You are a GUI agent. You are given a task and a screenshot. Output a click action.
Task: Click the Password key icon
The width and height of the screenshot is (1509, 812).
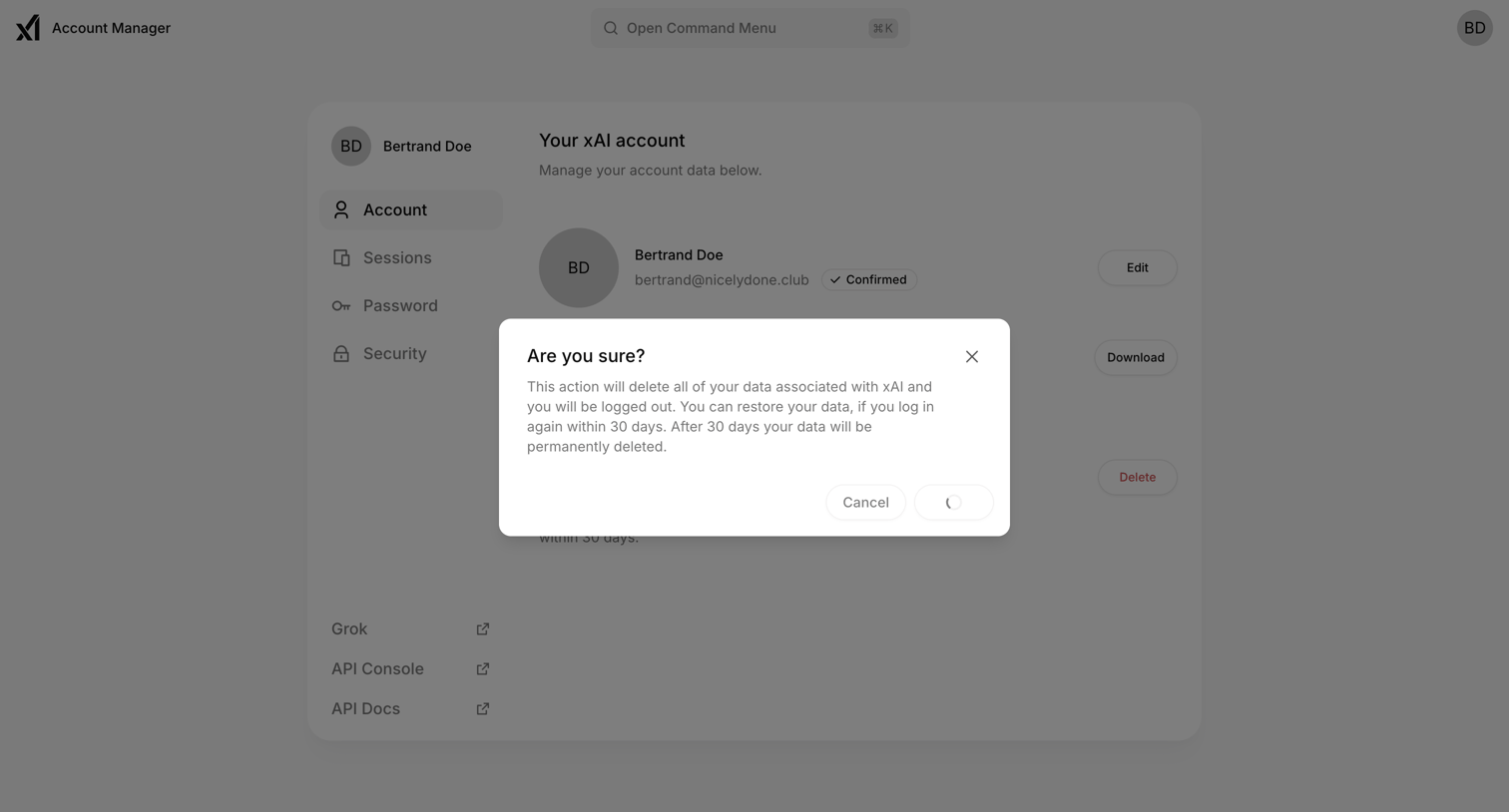pyautogui.click(x=341, y=305)
